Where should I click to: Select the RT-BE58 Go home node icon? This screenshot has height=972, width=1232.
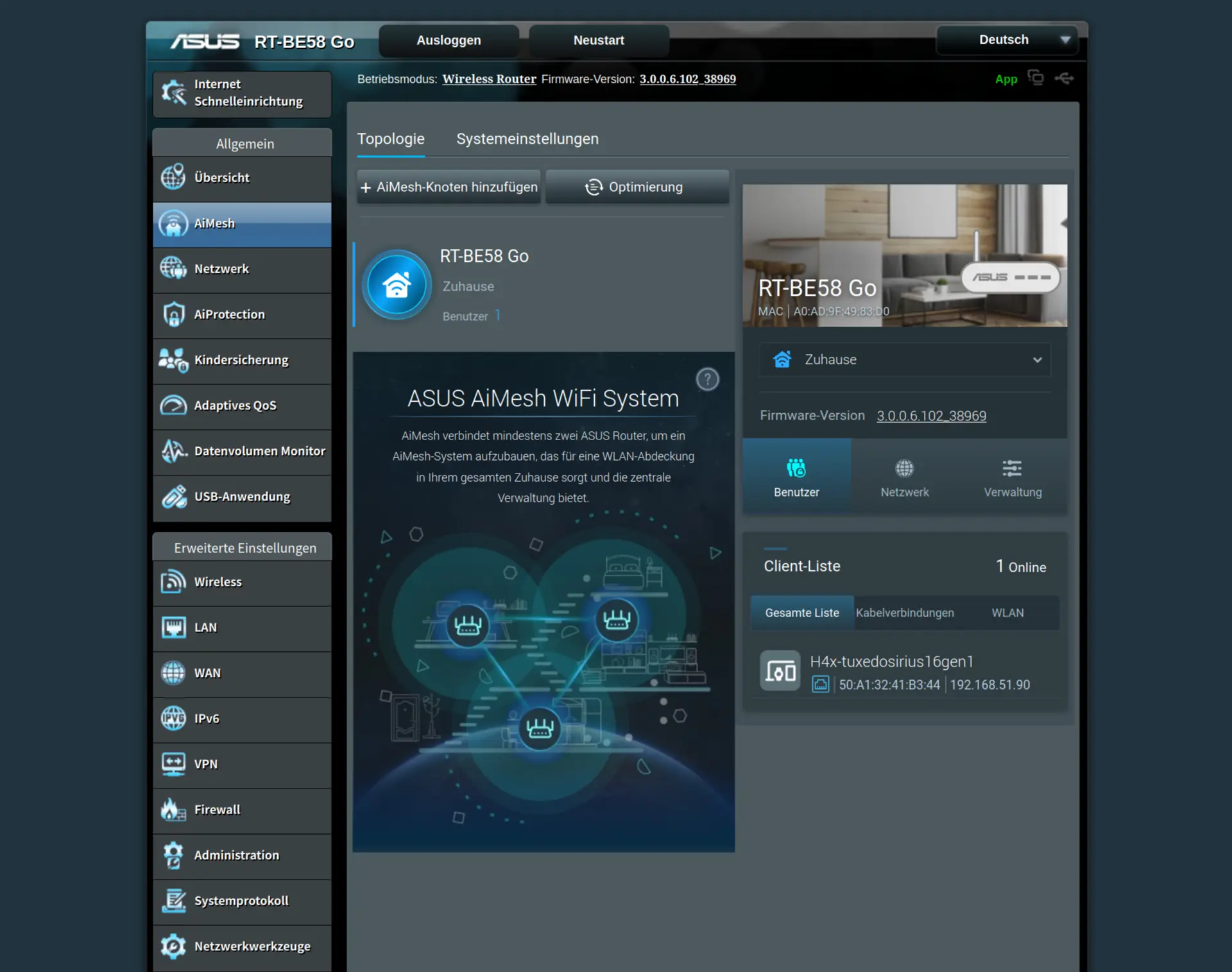[x=397, y=285]
